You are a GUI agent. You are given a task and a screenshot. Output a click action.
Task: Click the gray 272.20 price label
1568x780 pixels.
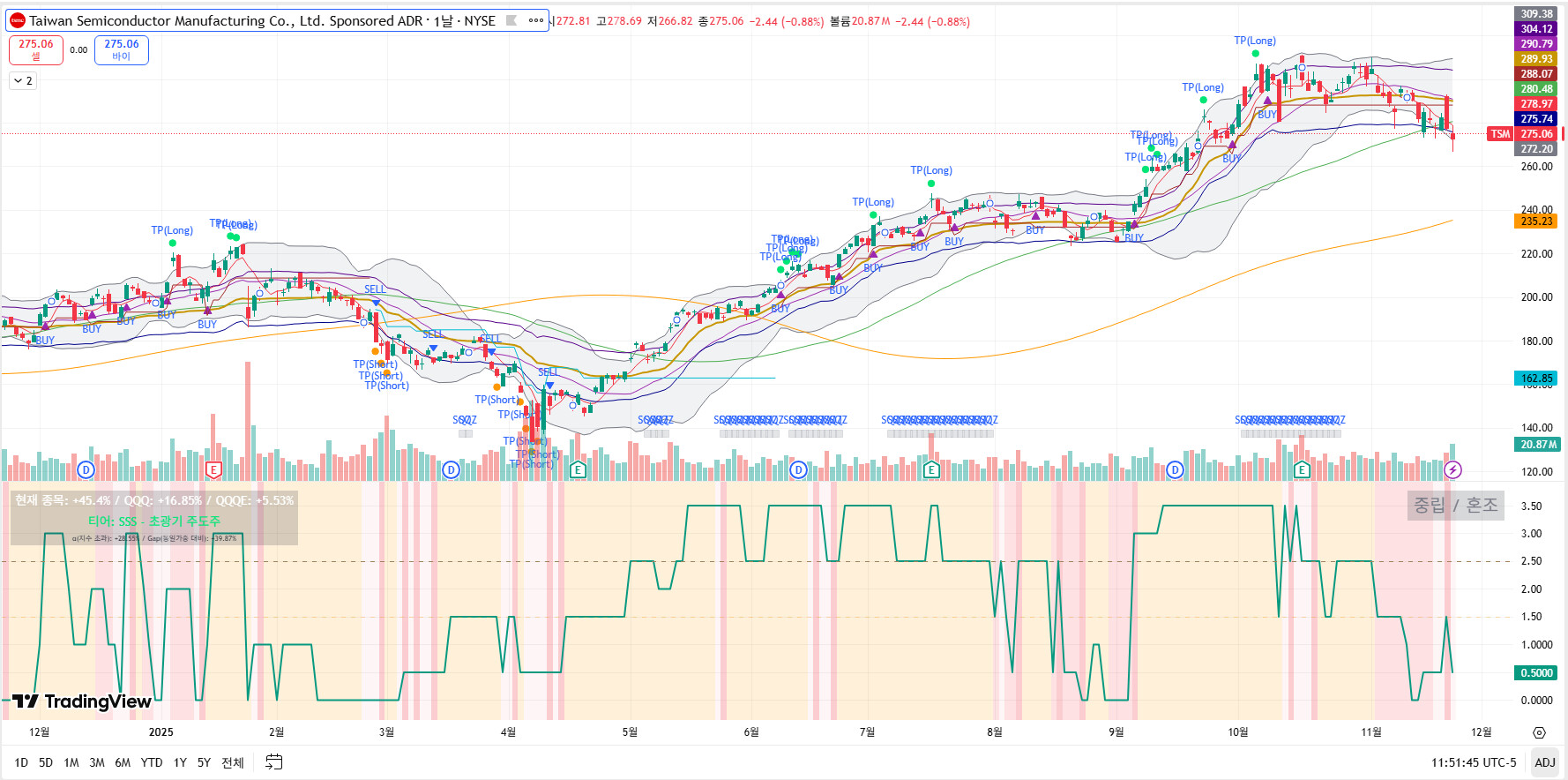(1536, 149)
